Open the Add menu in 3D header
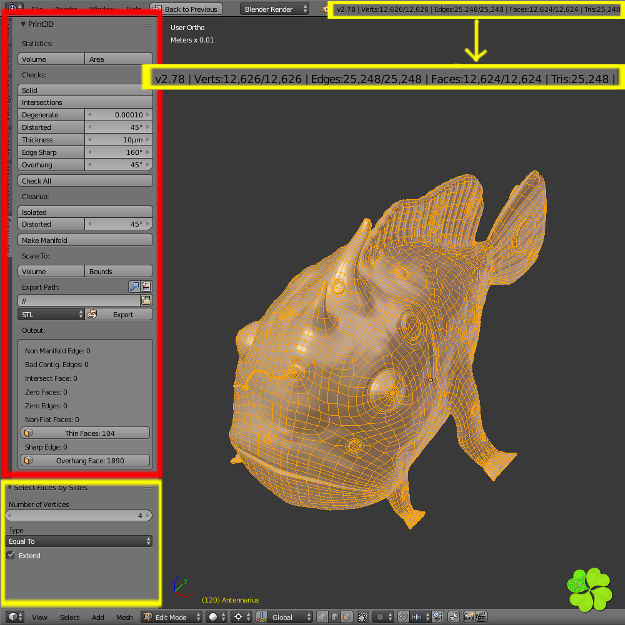Screen dimensions: 625x625 (98, 617)
